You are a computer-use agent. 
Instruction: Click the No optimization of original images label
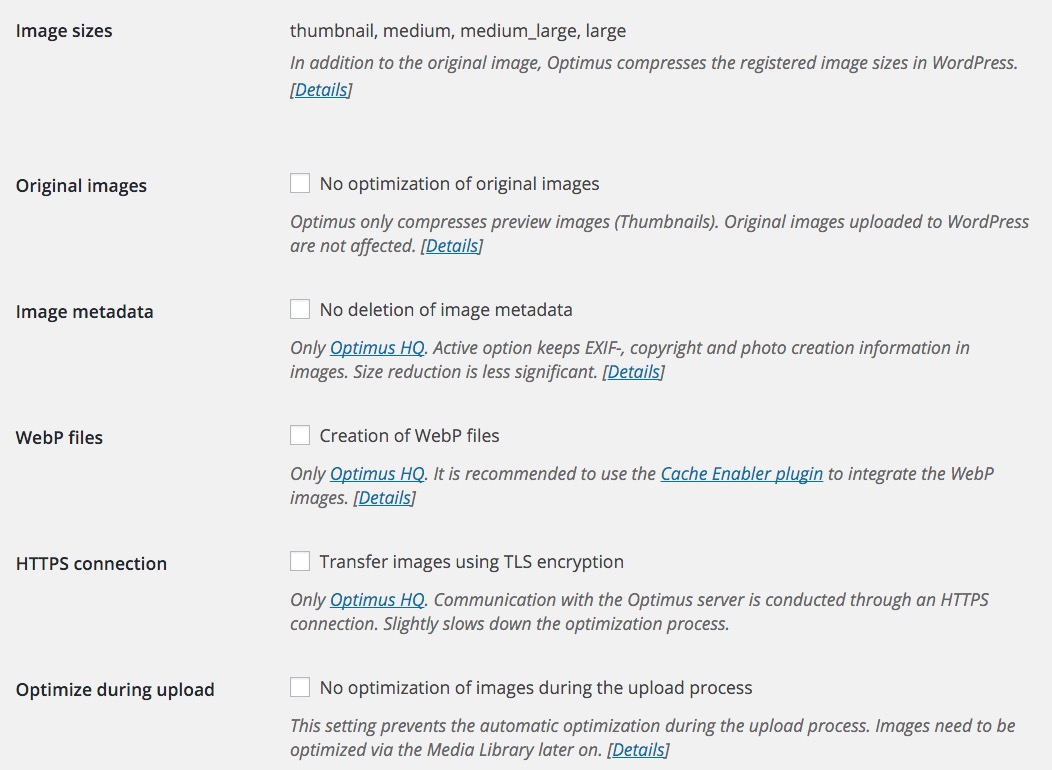[x=460, y=184]
